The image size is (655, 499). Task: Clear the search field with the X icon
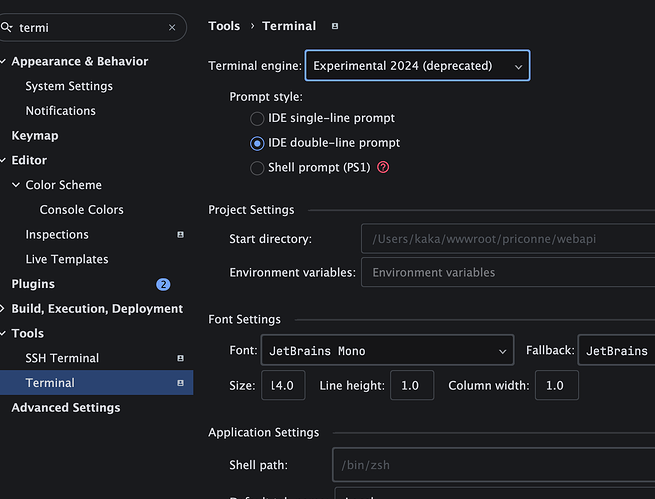tap(172, 28)
